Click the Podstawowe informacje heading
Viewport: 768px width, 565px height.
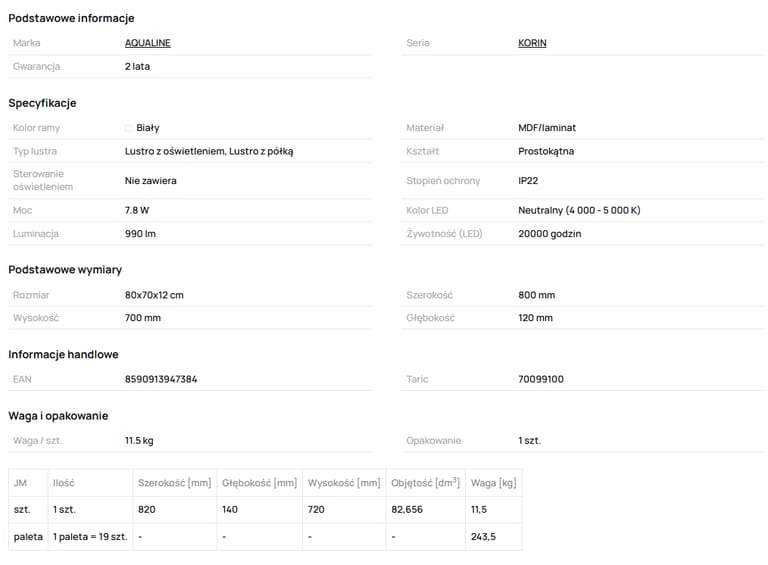[x=71, y=19]
